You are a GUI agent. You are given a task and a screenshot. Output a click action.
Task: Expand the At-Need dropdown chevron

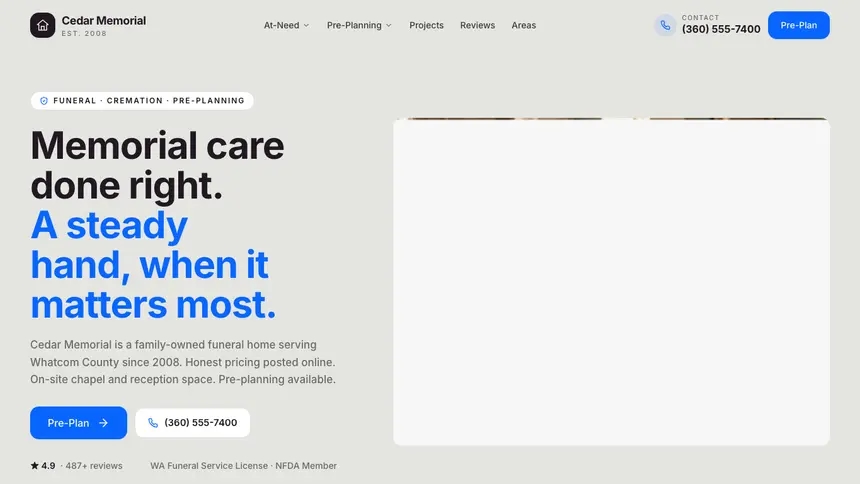[x=306, y=25]
